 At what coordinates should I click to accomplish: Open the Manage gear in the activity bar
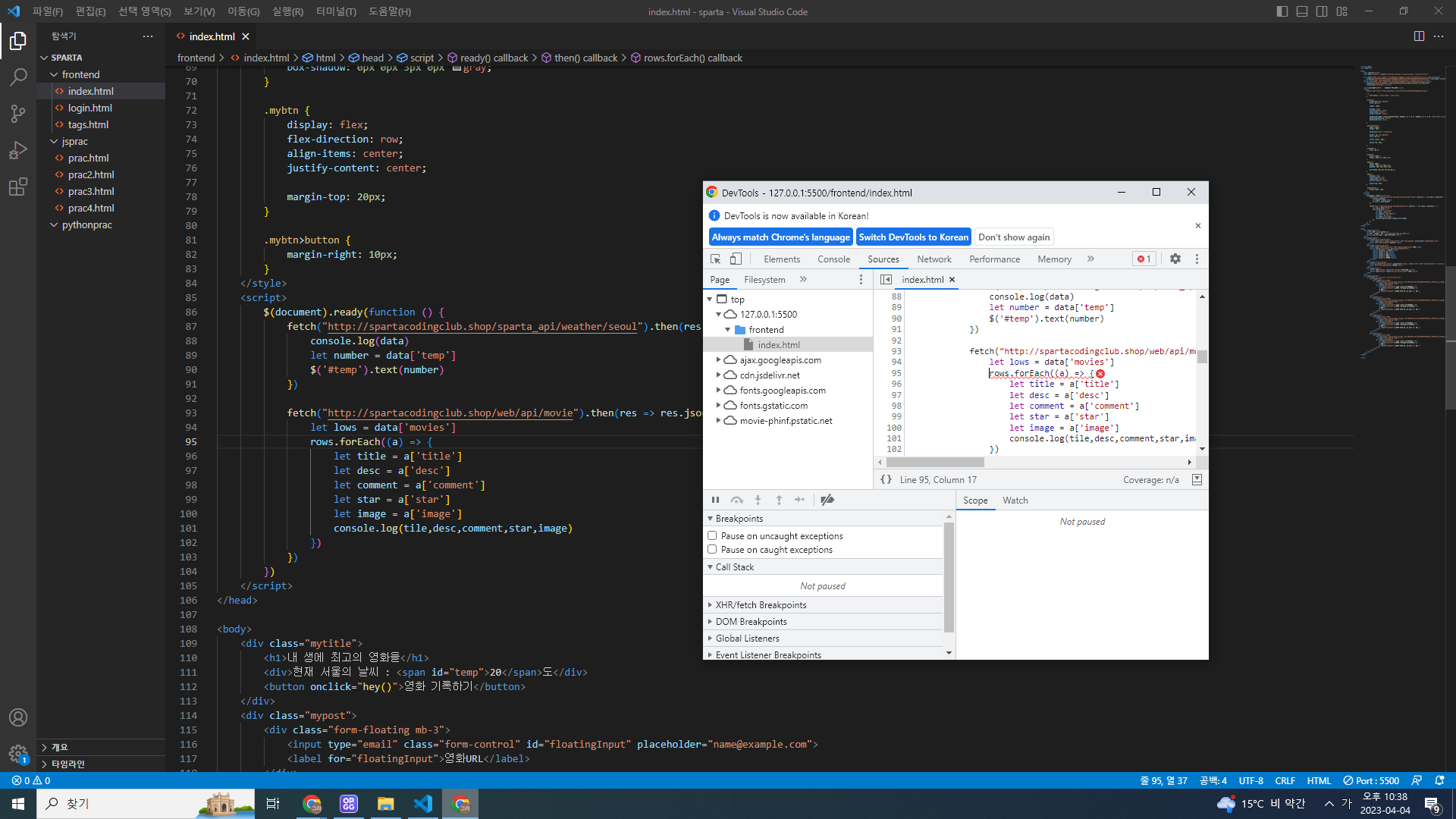point(18,754)
